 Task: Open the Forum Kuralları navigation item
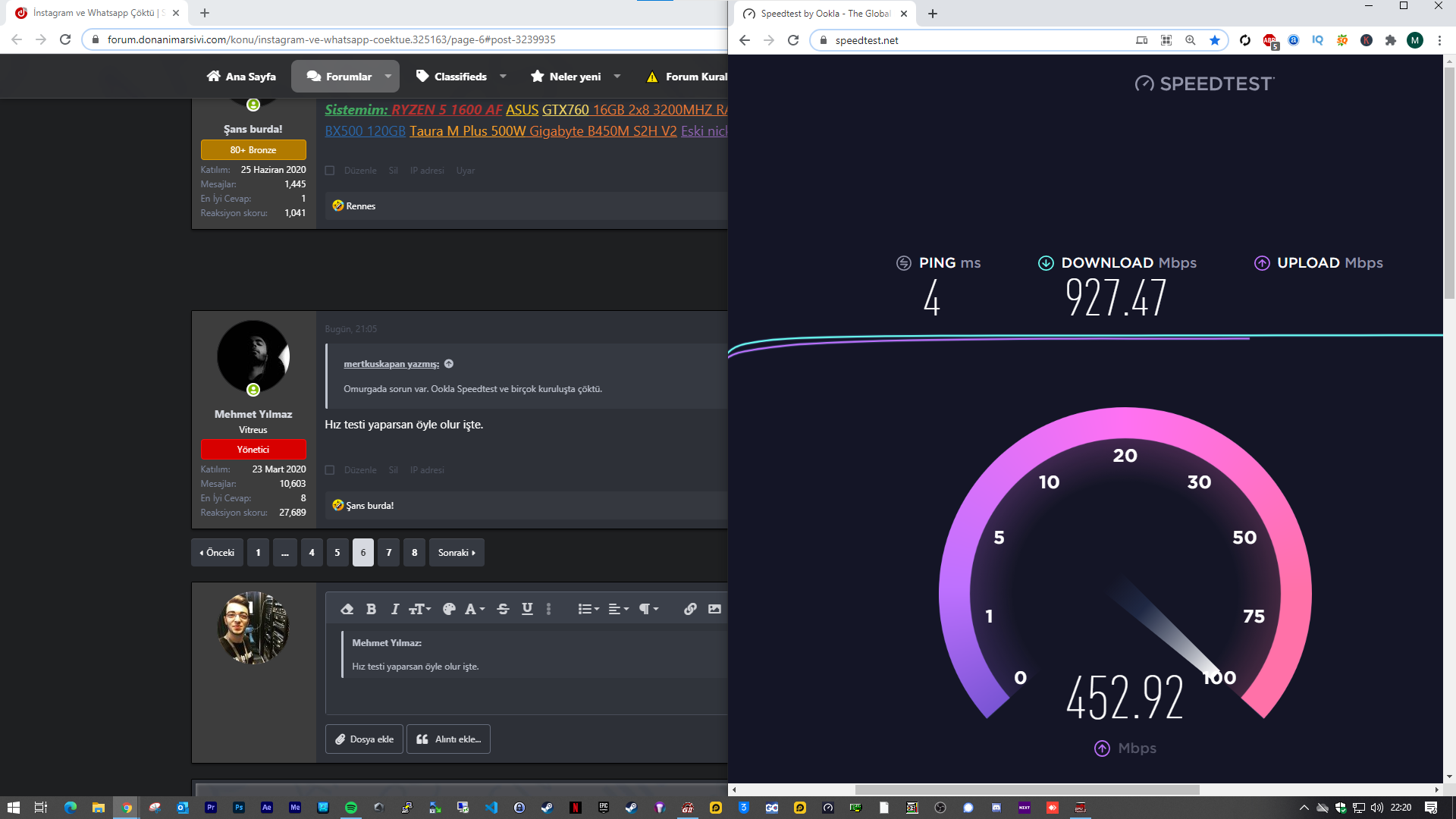[x=686, y=77]
